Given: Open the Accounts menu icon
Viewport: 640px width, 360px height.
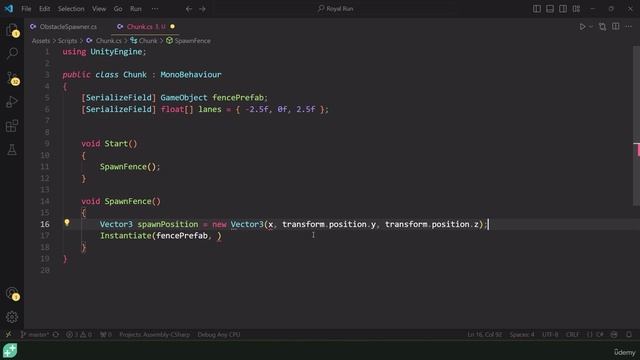Looking at the screenshot, I should (12, 293).
